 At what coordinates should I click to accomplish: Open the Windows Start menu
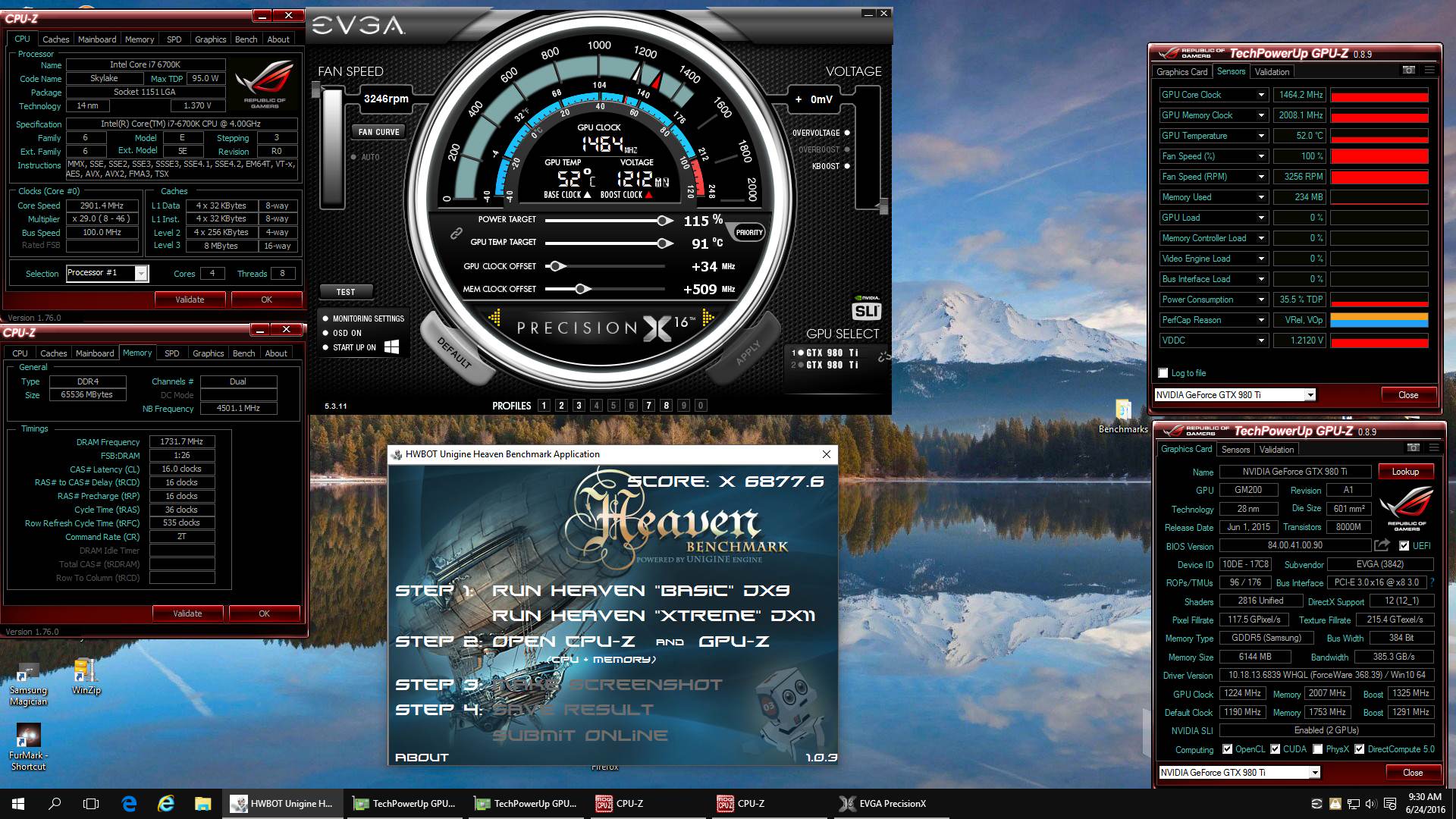18,804
